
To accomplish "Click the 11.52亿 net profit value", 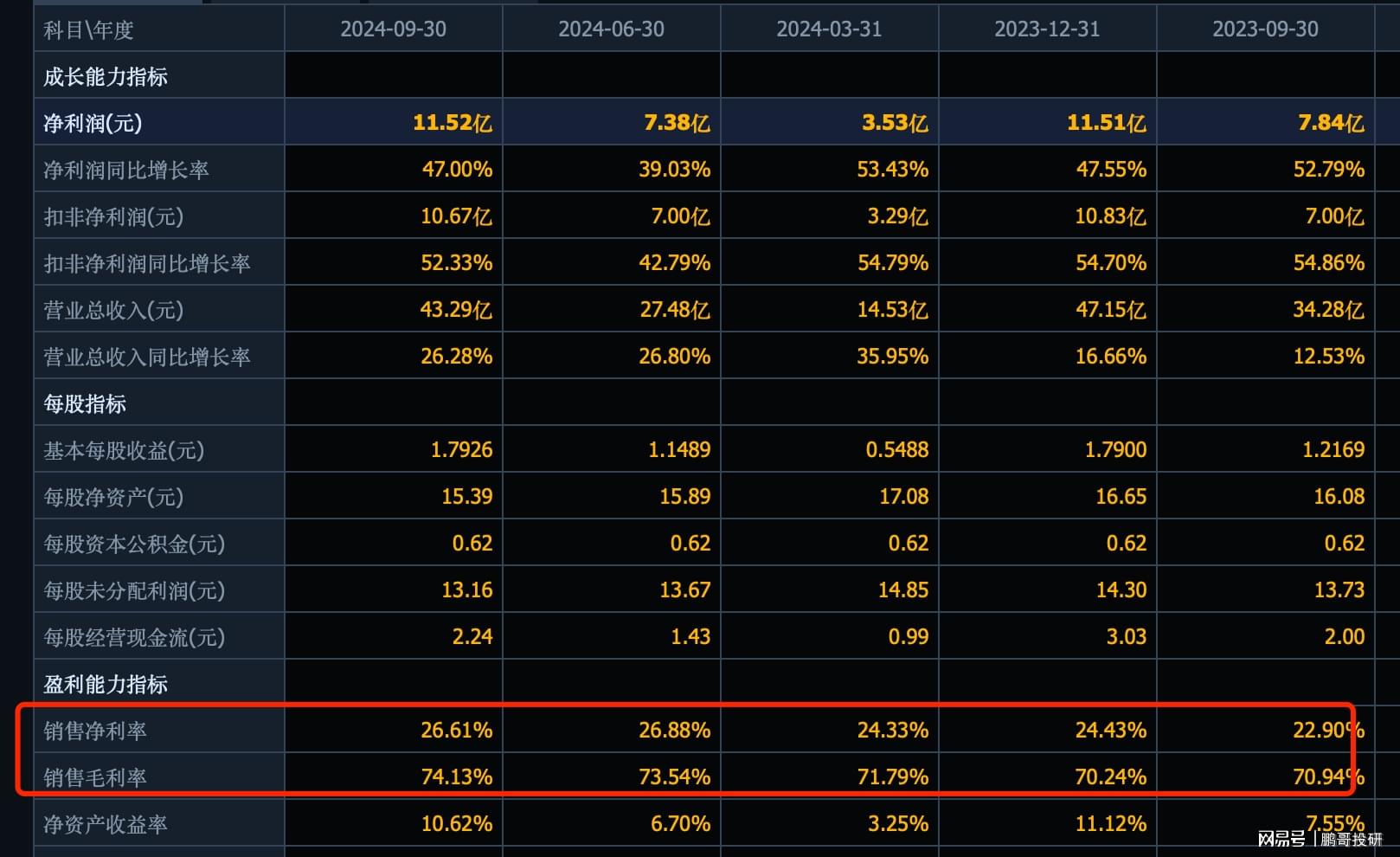I will tap(452, 123).
